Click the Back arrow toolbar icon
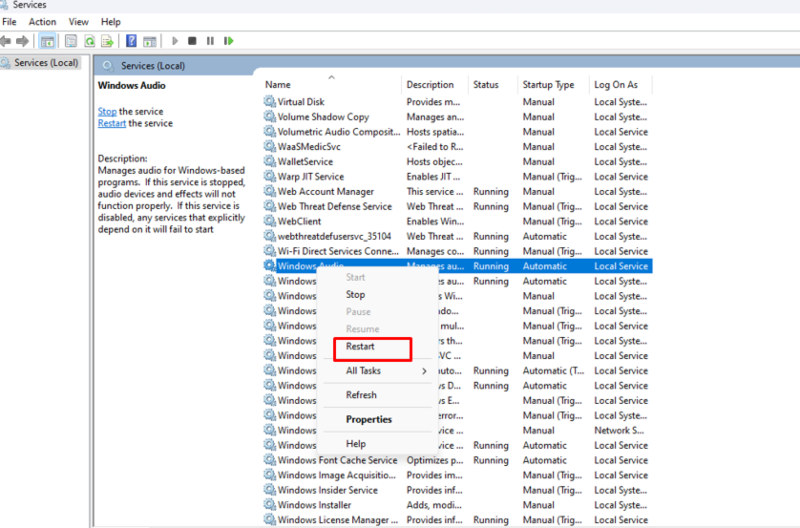This screenshot has height=528, width=800. (x=6, y=41)
